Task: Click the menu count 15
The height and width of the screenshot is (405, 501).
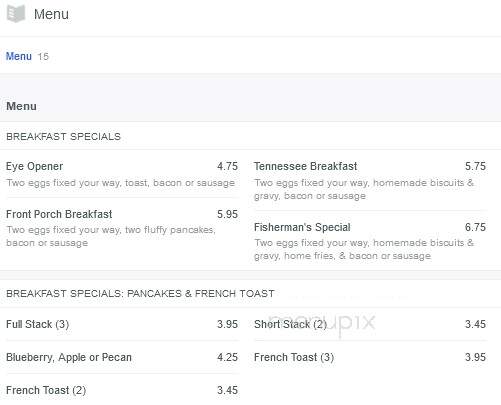Action: point(43,56)
